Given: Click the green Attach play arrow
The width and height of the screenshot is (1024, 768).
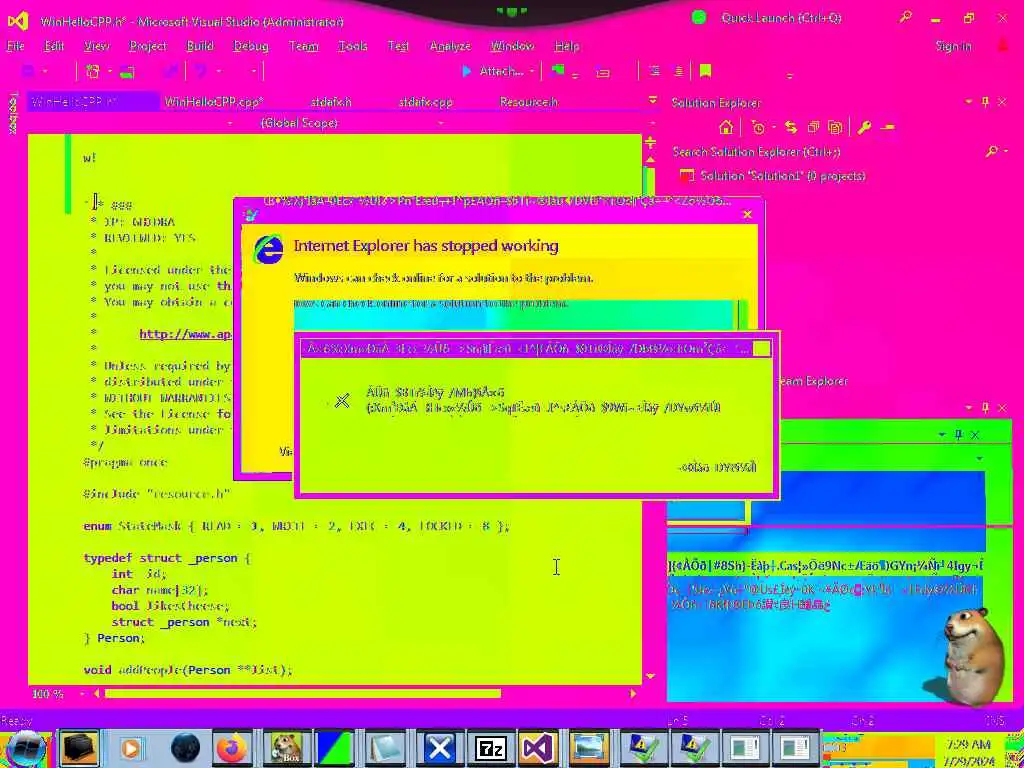Looking at the screenshot, I should 466,71.
